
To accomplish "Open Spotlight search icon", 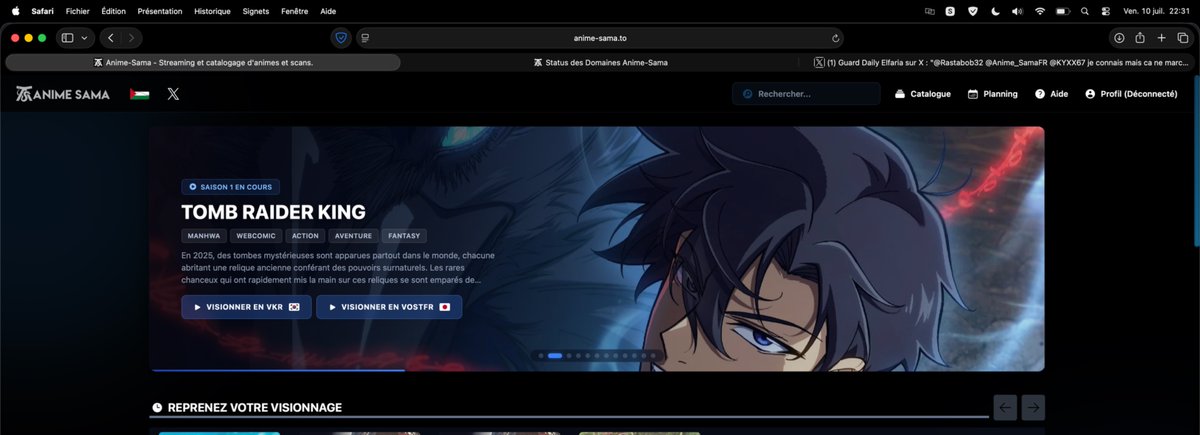I will (1085, 11).
